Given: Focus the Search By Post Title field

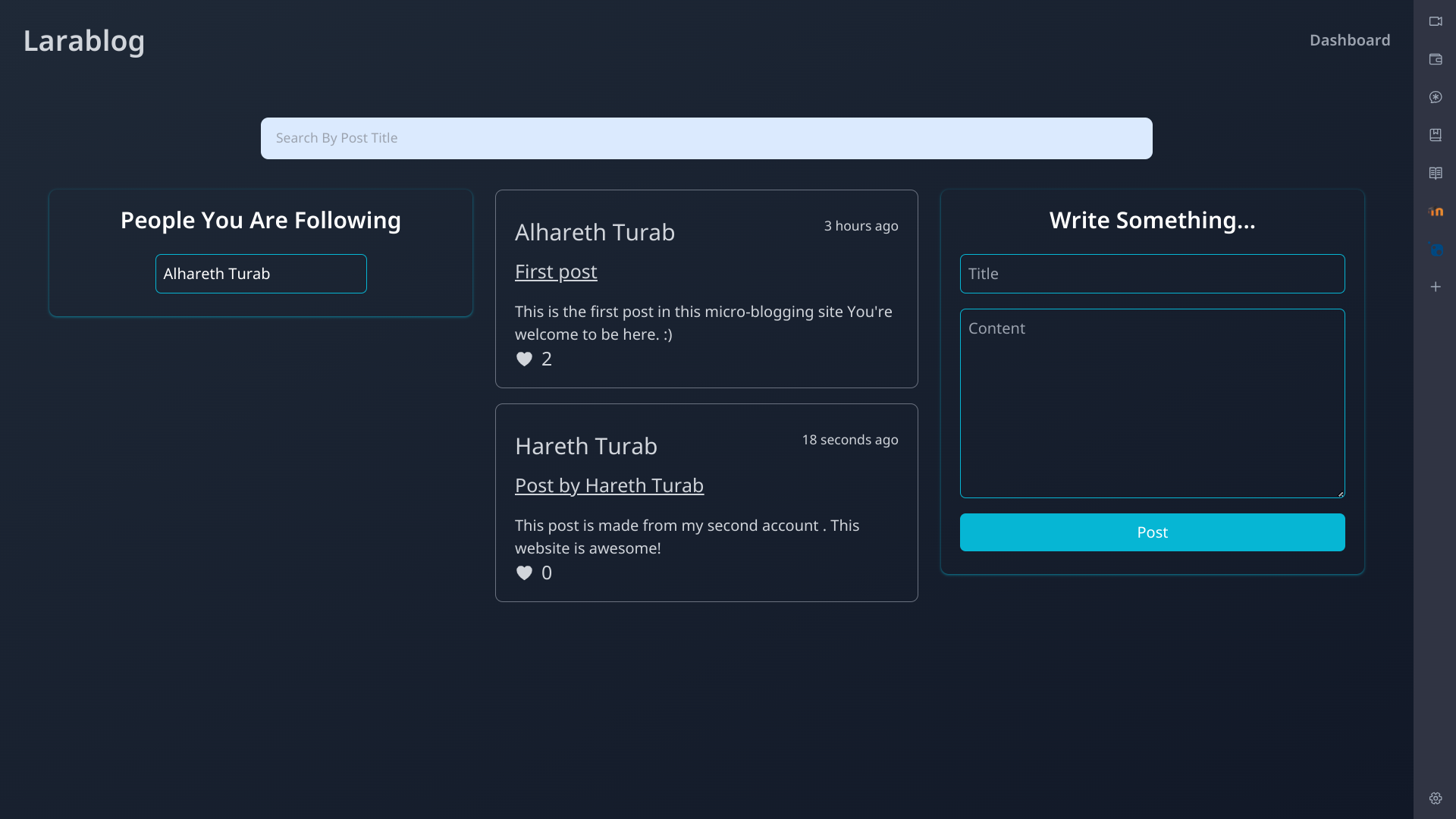Looking at the screenshot, I should point(706,138).
